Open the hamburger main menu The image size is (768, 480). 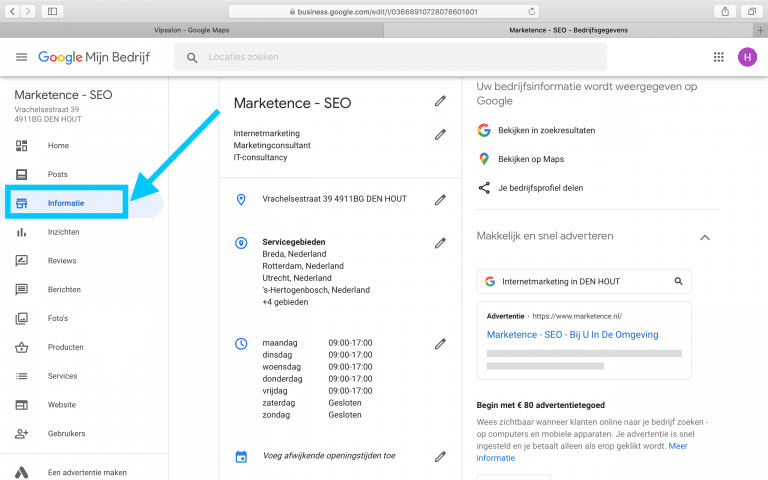[21, 57]
